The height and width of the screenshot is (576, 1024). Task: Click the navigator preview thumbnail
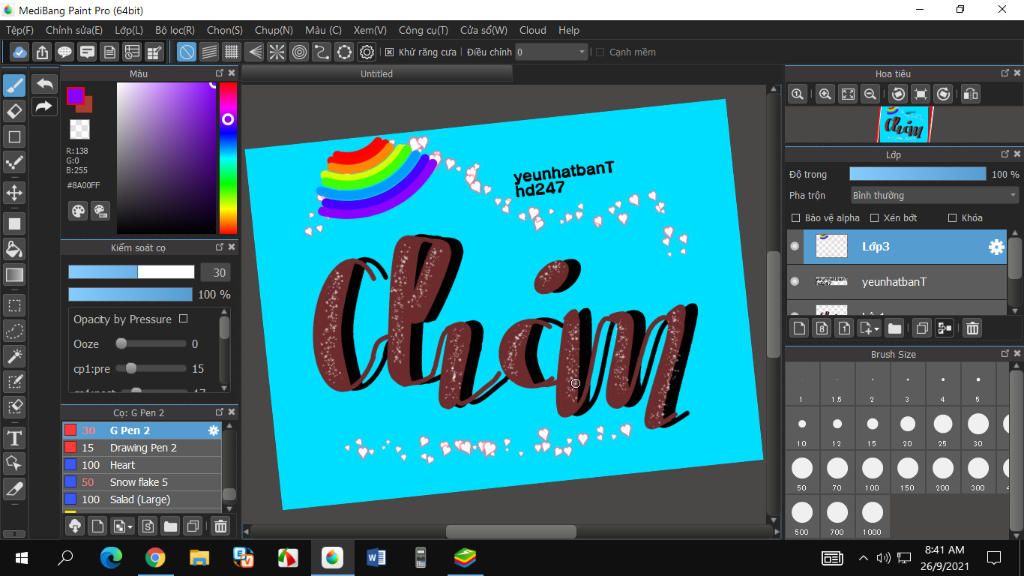(904, 125)
